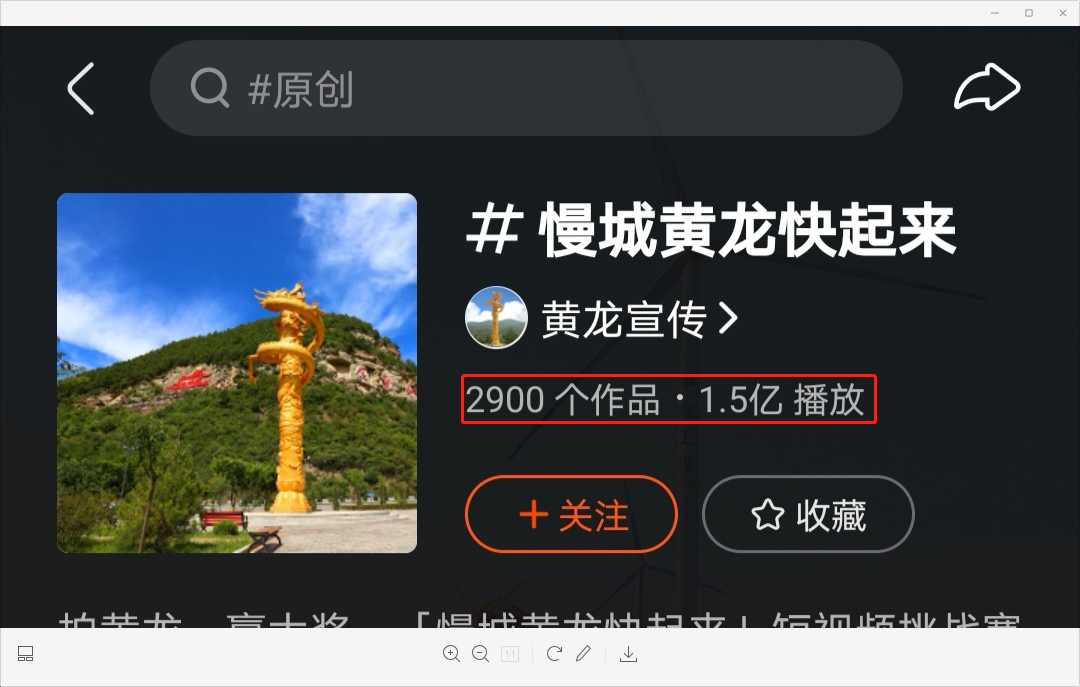Screen dimensions: 1080x687
Task: Maximize the image viewer window
Action: tap(1029, 13)
